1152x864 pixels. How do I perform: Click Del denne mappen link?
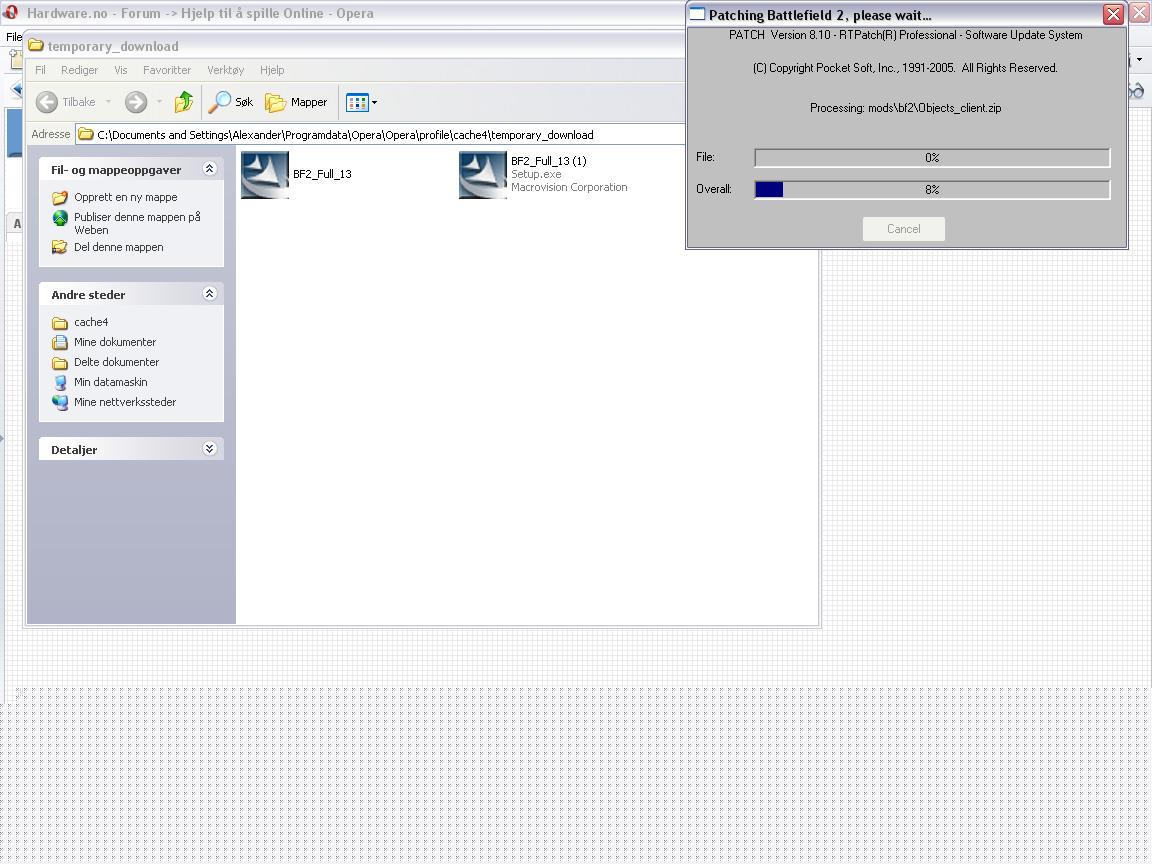(x=118, y=247)
